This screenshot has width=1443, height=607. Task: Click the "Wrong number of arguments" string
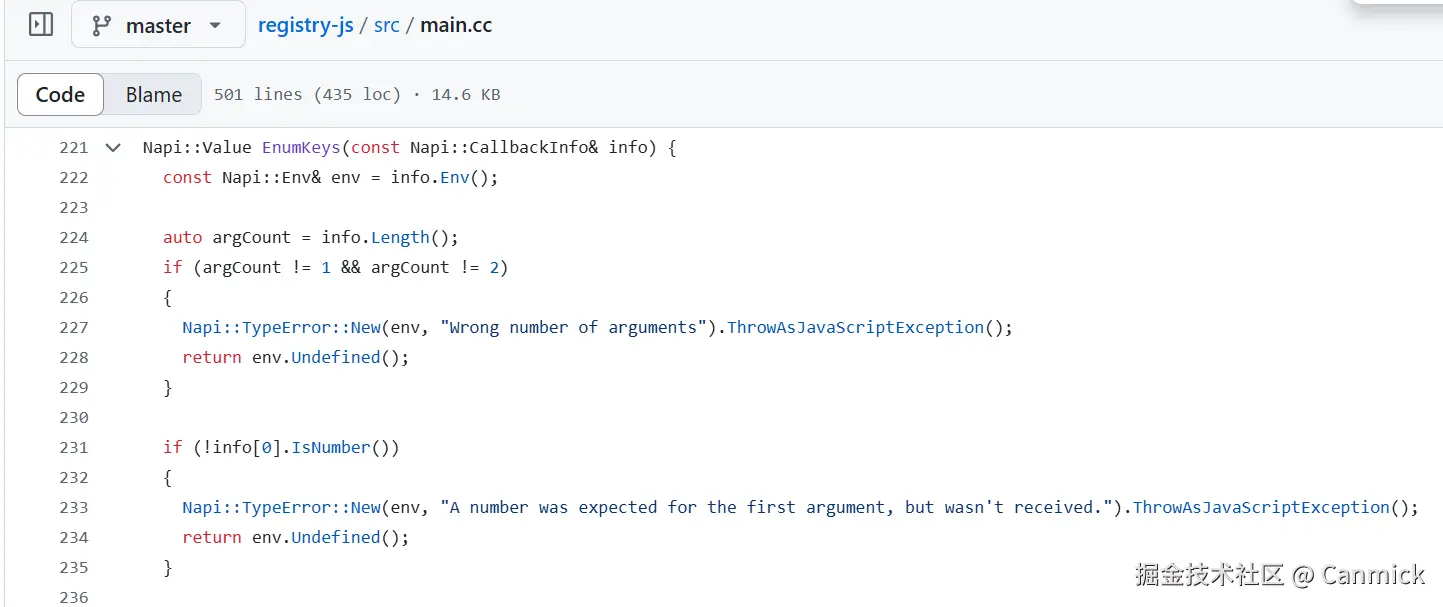573,328
